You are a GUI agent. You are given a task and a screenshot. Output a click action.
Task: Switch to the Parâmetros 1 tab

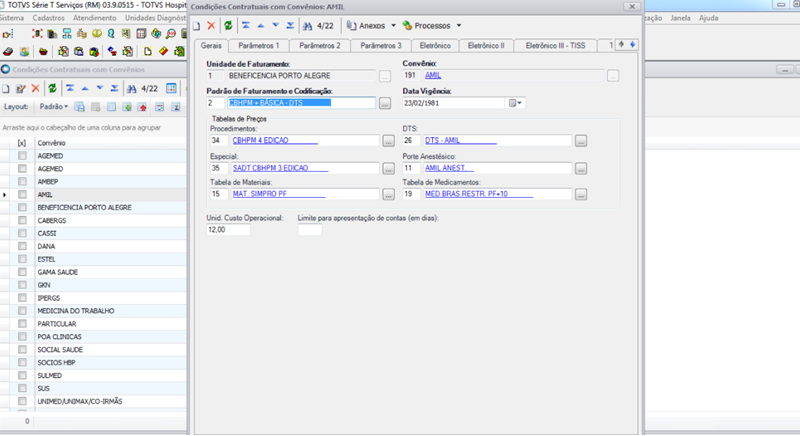(259, 46)
